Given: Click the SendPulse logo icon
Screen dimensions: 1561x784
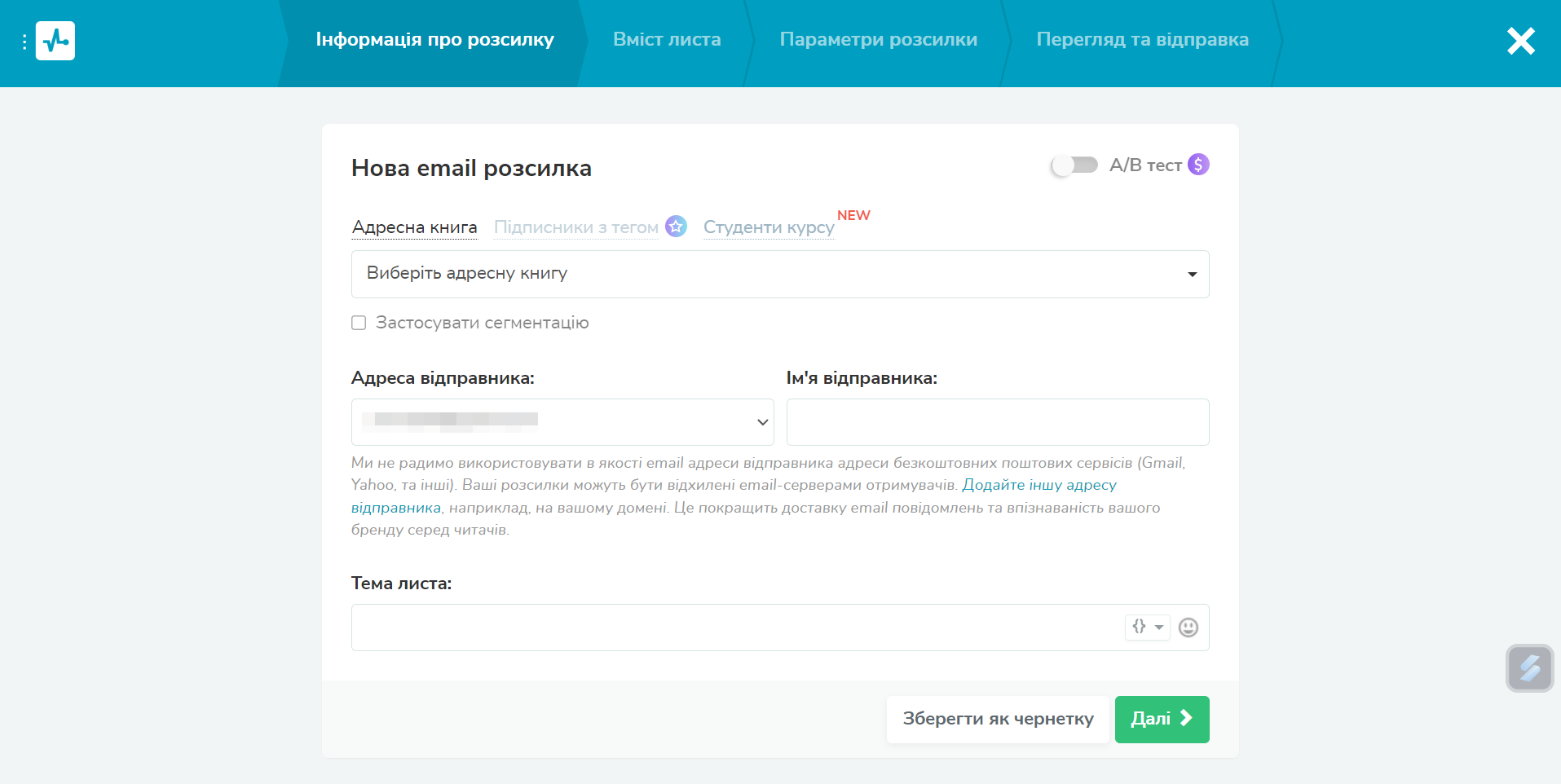Looking at the screenshot, I should click(x=55, y=41).
